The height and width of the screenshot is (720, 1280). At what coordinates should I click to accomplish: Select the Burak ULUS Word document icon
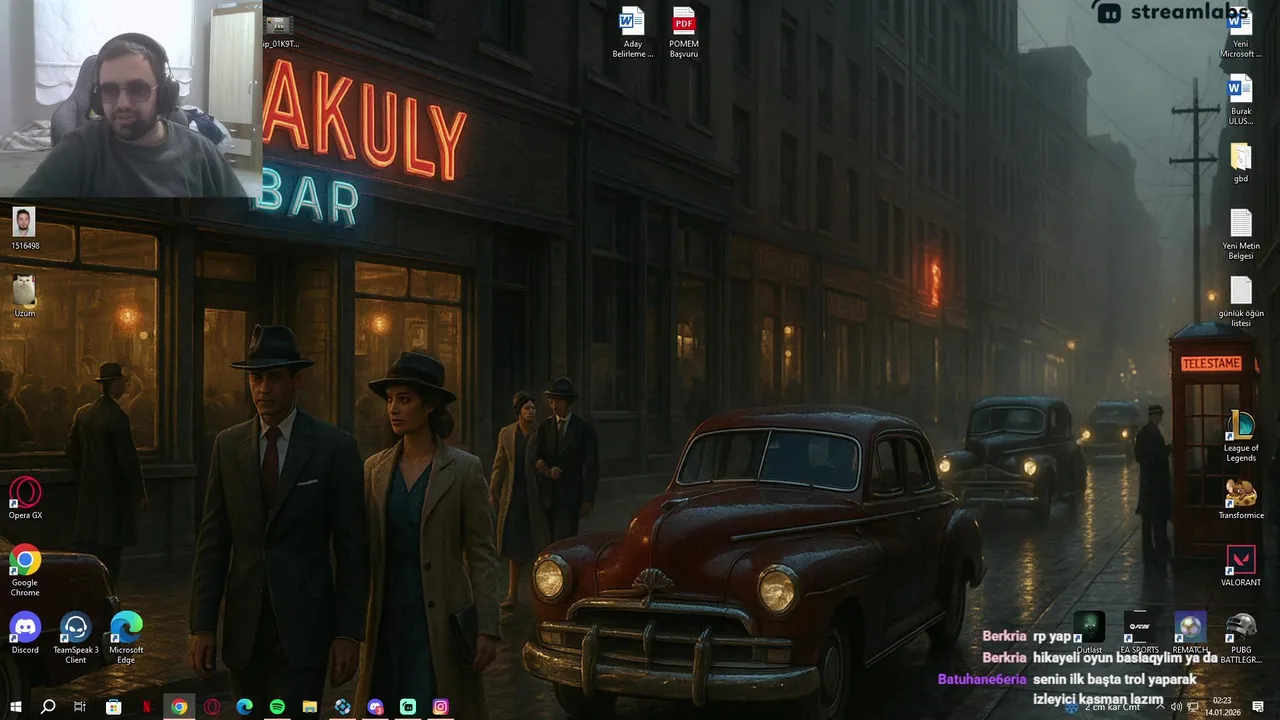[1240, 100]
